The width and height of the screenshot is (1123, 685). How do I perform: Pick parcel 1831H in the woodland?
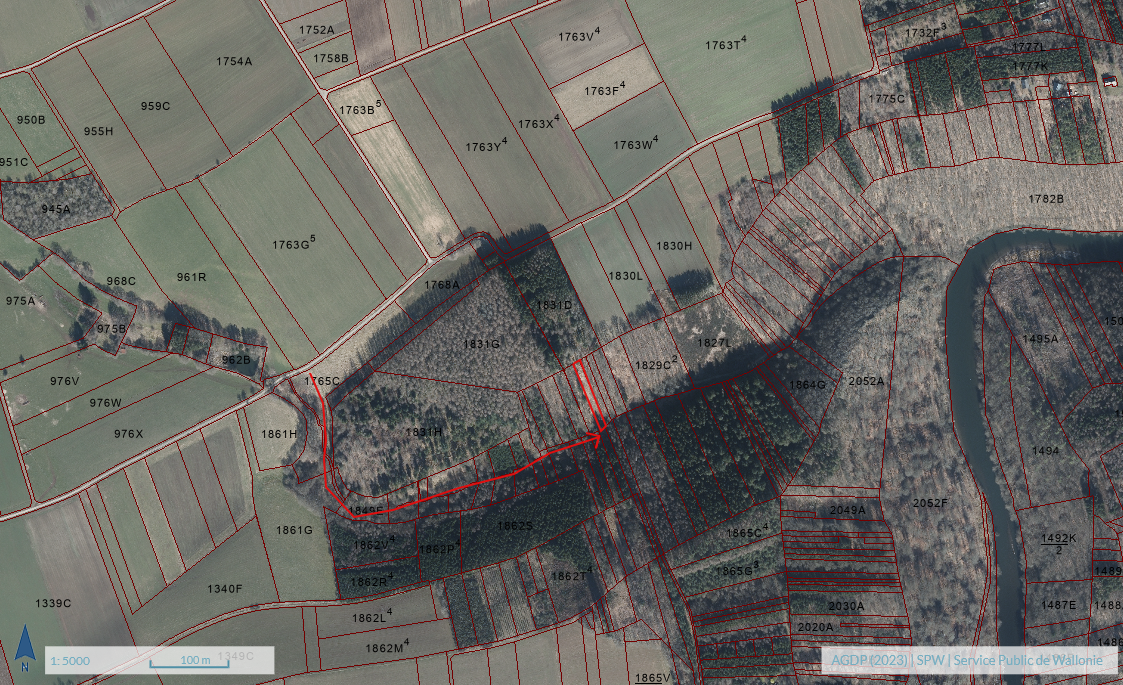[x=424, y=432]
